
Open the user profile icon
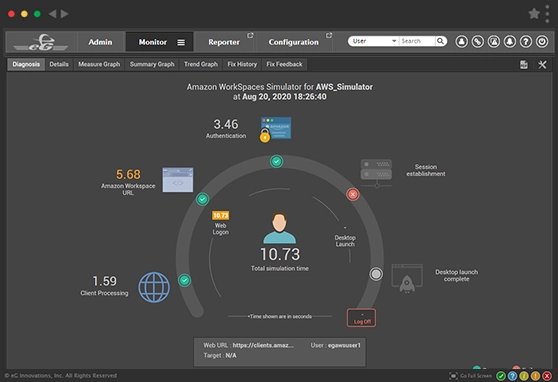point(462,42)
